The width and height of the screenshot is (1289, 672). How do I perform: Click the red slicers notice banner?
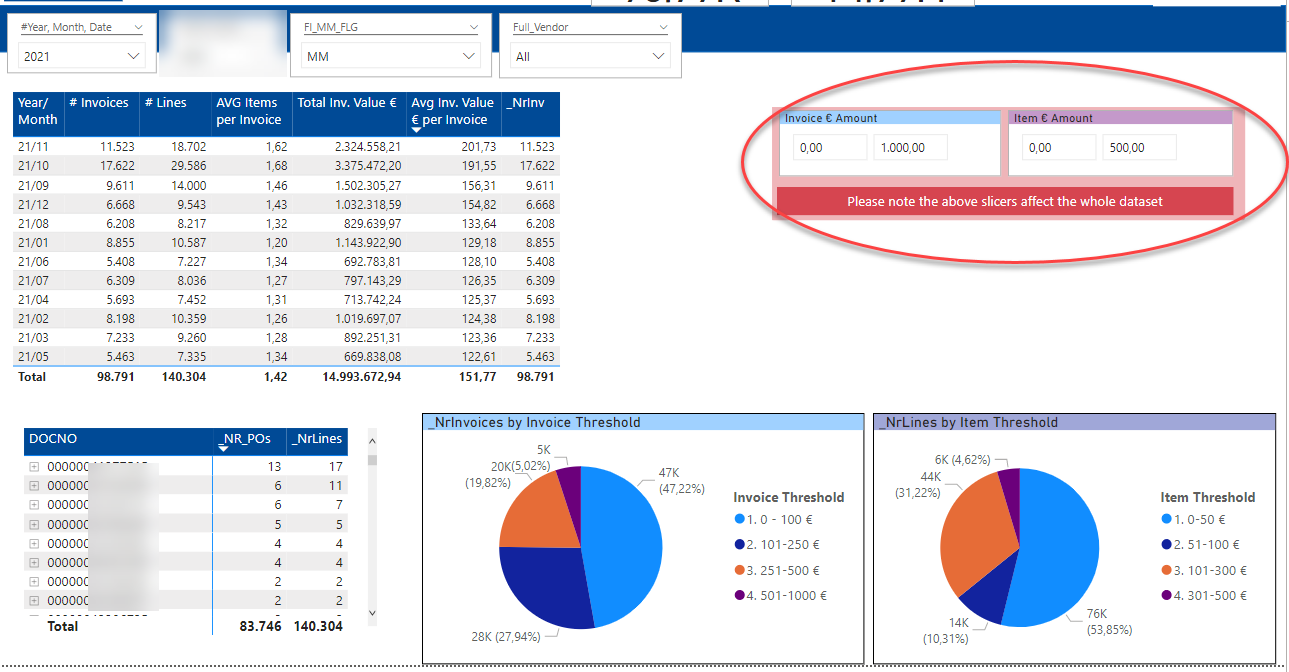point(1004,201)
